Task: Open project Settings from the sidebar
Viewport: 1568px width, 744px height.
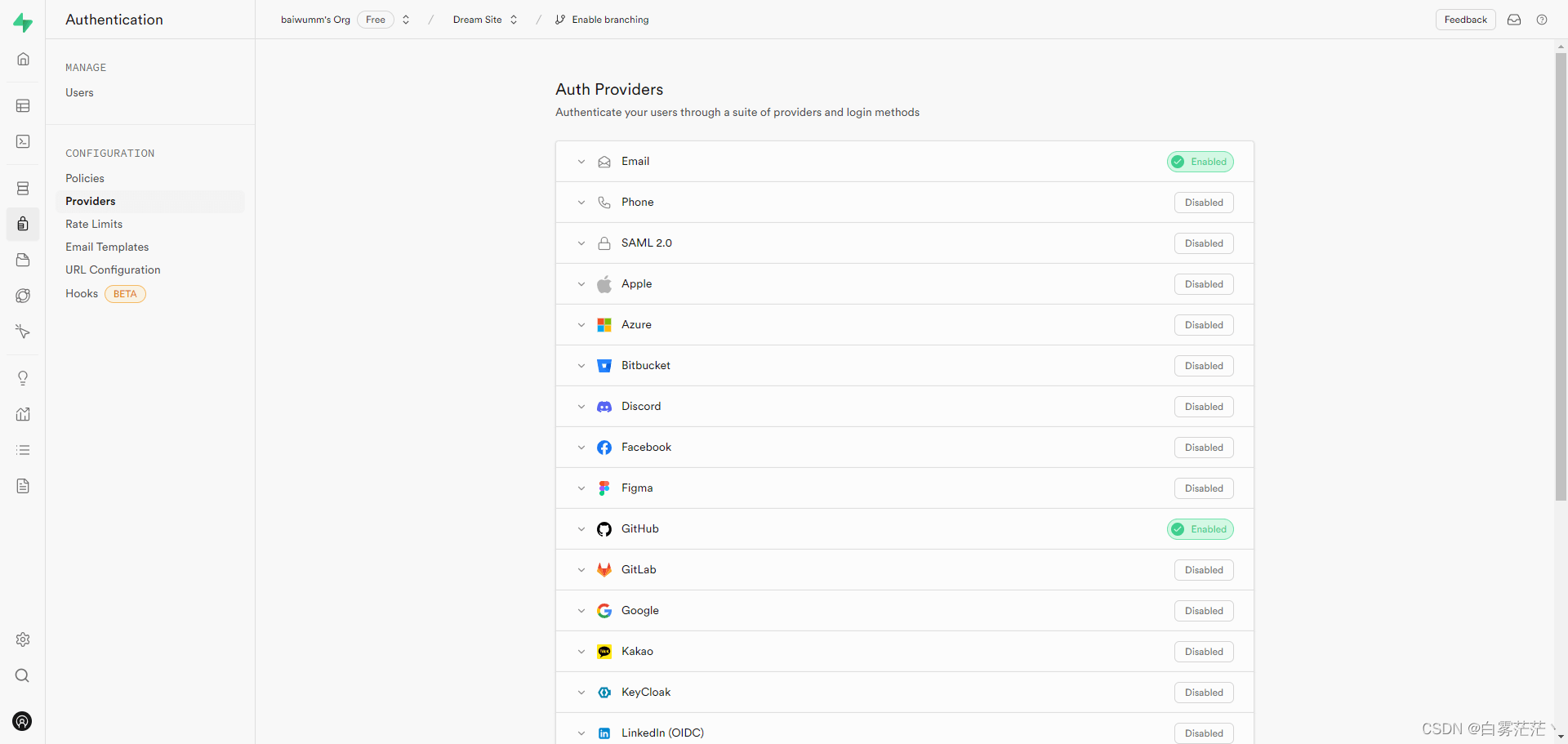Action: pyautogui.click(x=22, y=639)
